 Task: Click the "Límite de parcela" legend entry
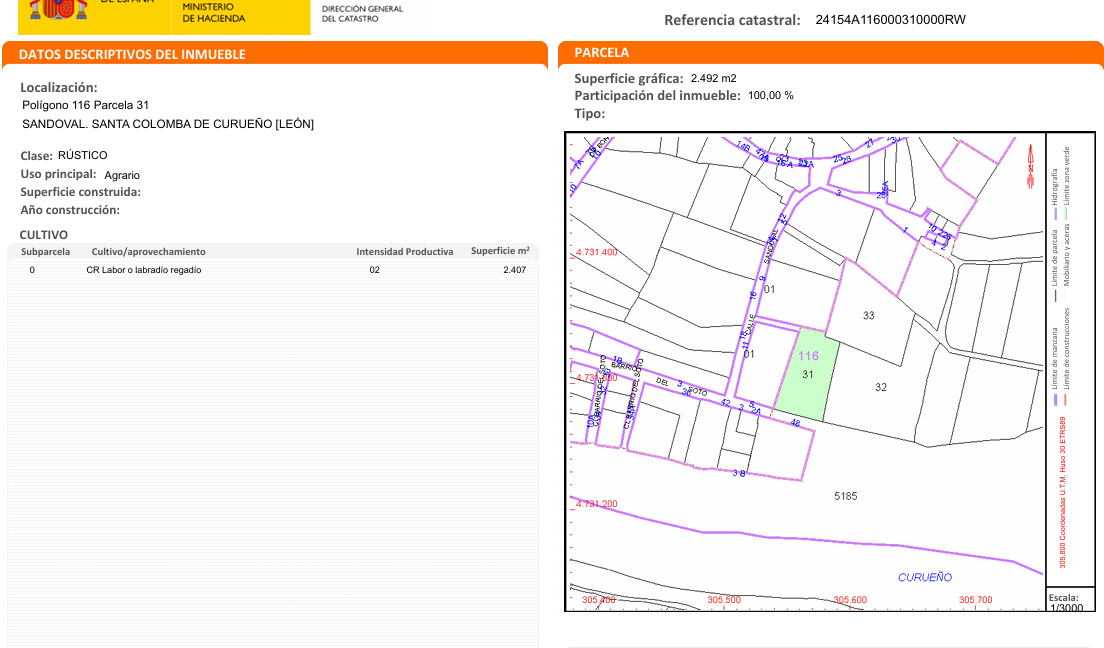(1055, 258)
